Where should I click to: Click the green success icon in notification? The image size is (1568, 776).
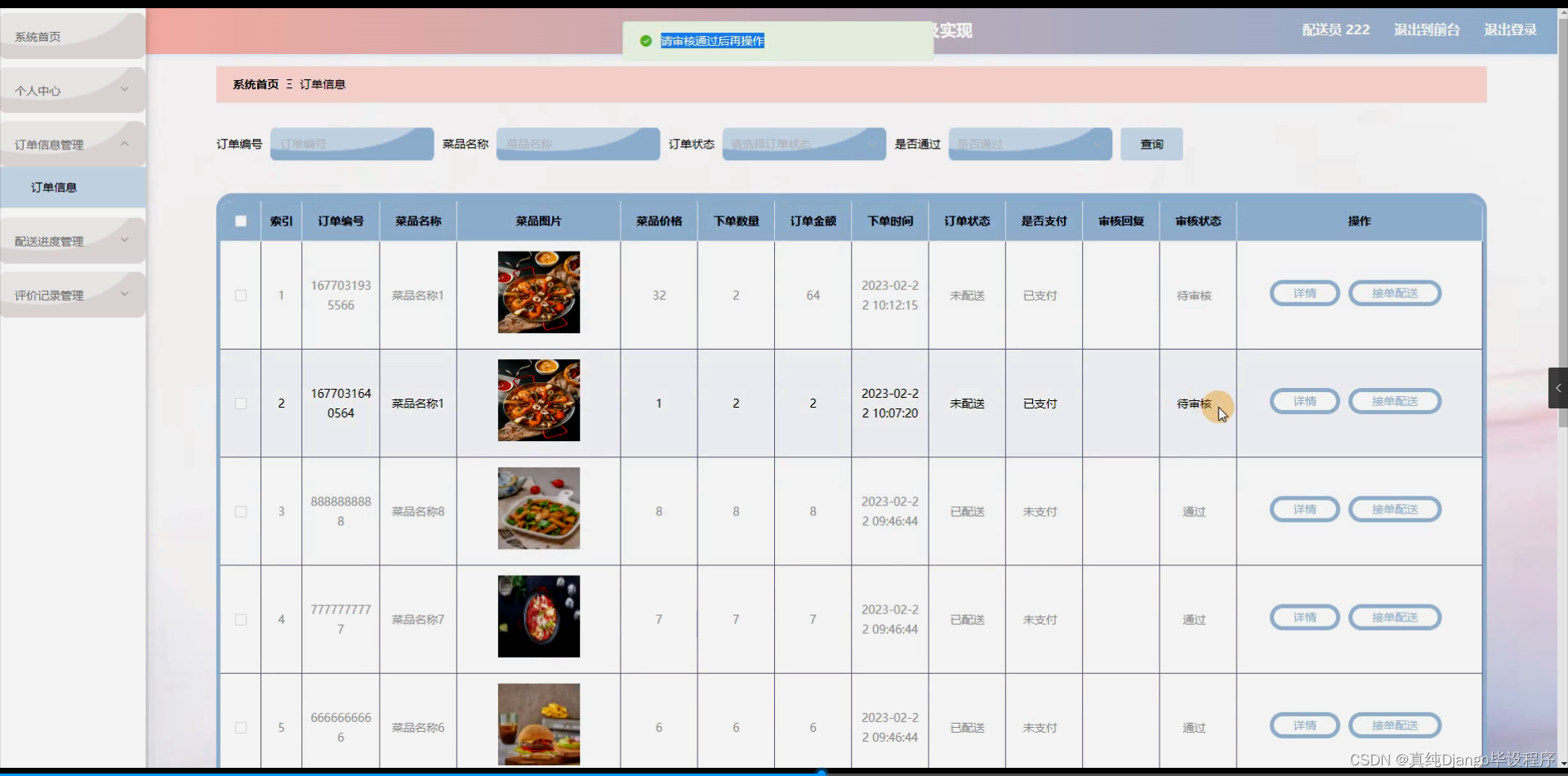coord(646,40)
